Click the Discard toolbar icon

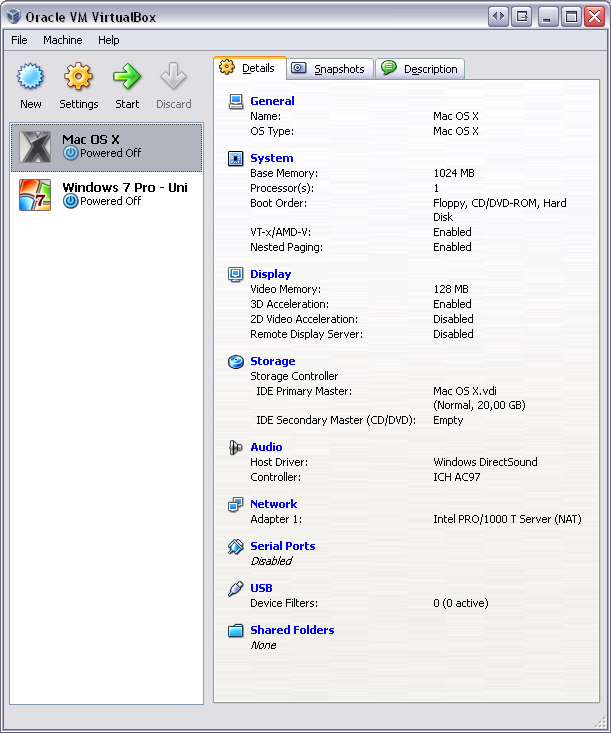pos(173,78)
